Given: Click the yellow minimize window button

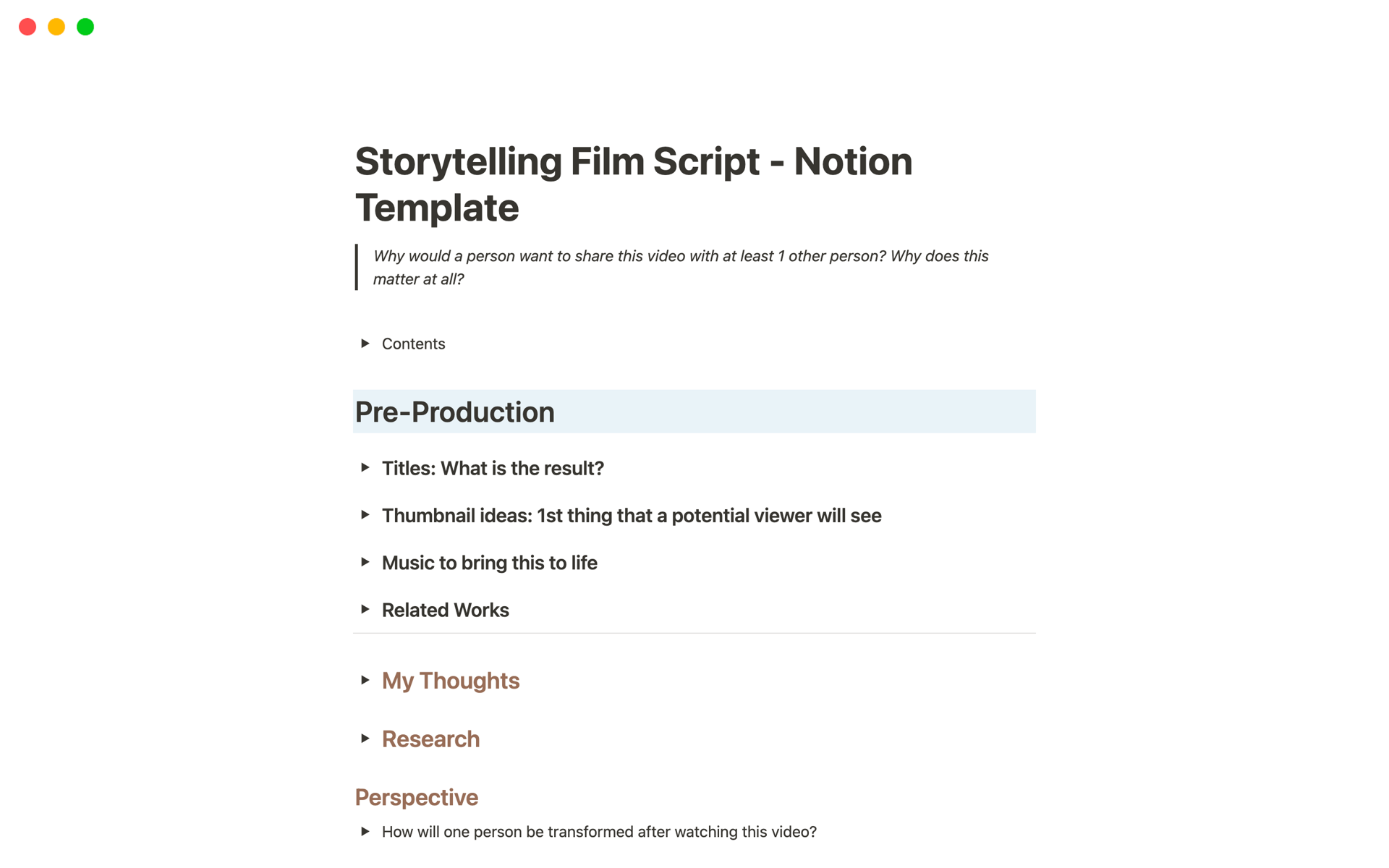Looking at the screenshot, I should pos(56,27).
